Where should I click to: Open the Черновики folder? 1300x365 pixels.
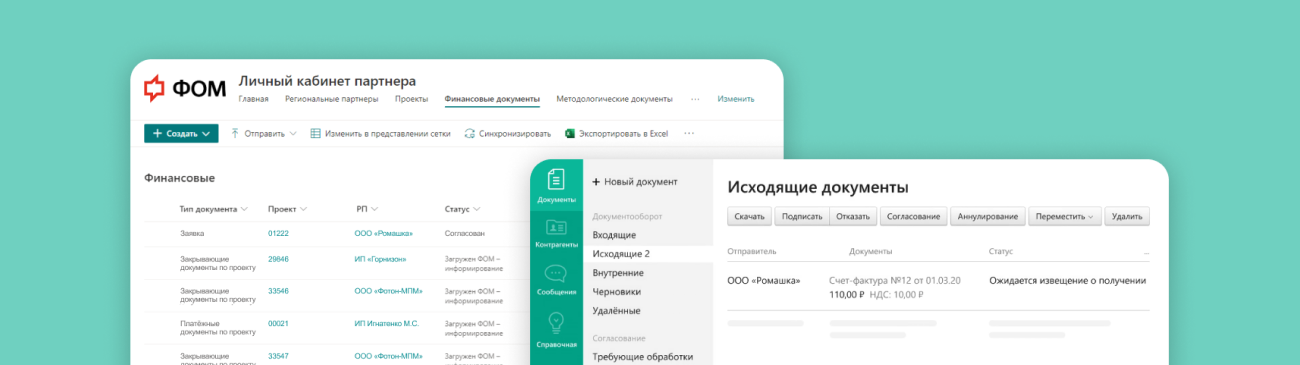pos(616,292)
